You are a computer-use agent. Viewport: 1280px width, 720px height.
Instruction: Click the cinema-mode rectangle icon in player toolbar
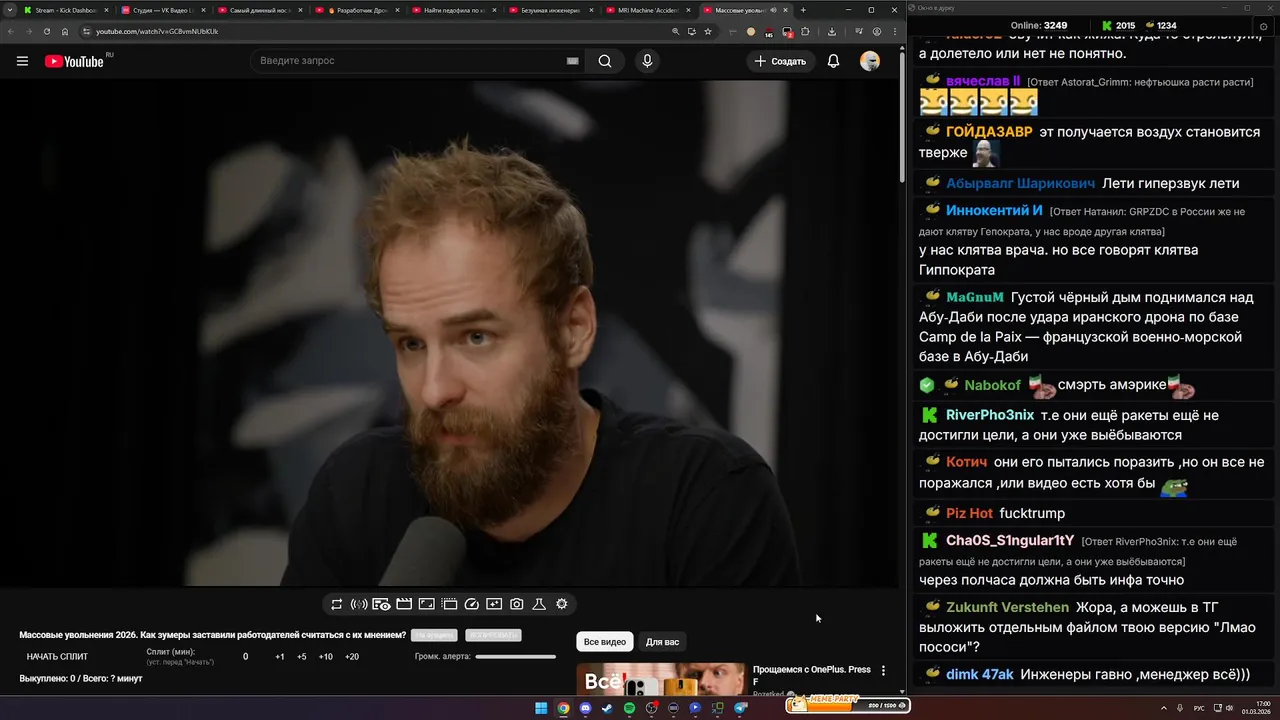(426, 604)
